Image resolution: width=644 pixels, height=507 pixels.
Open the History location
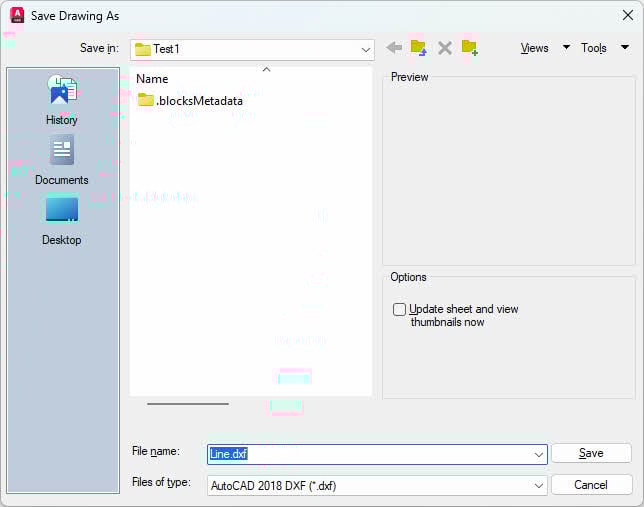click(62, 100)
